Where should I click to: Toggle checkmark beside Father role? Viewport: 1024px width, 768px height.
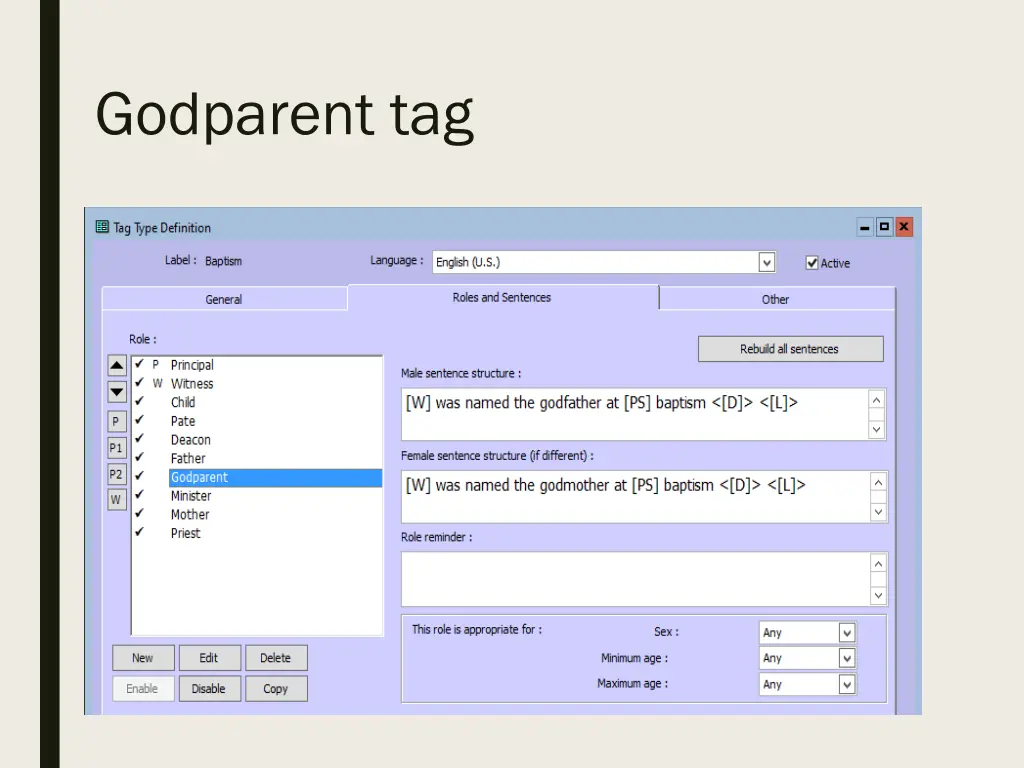(139, 457)
